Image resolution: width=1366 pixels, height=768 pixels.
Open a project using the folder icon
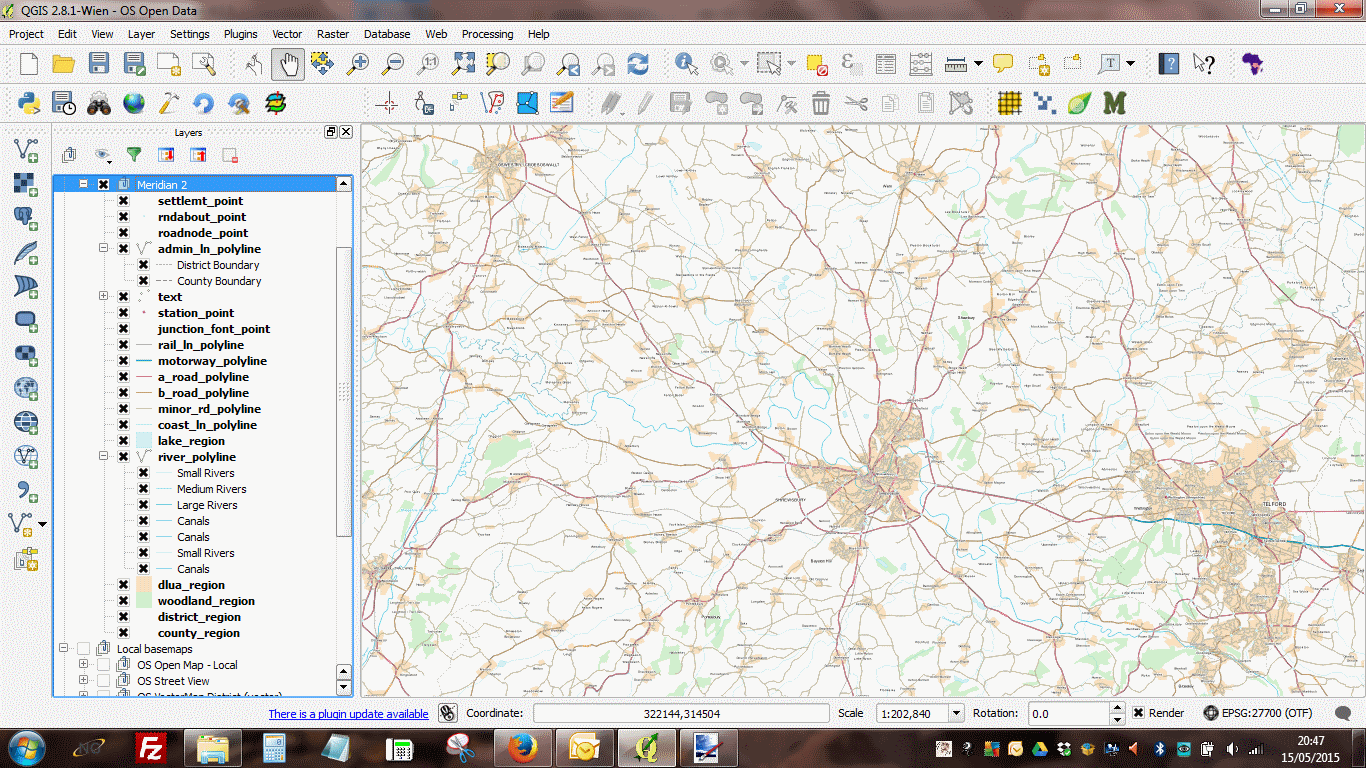(x=64, y=64)
